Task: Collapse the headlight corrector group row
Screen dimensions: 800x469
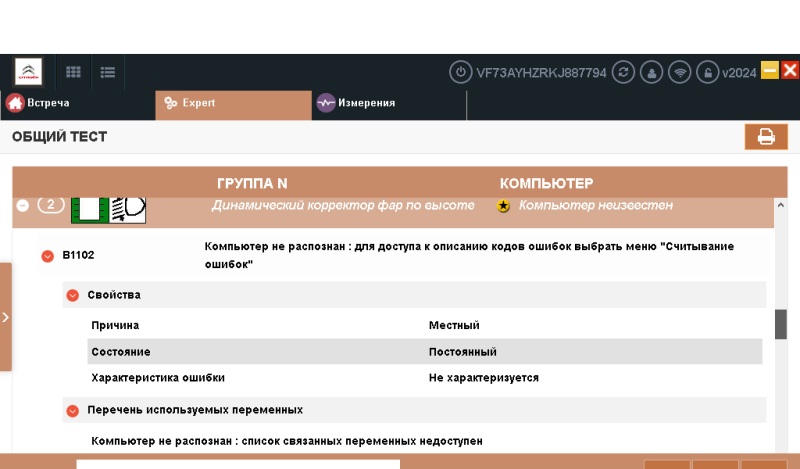Action: (x=23, y=206)
